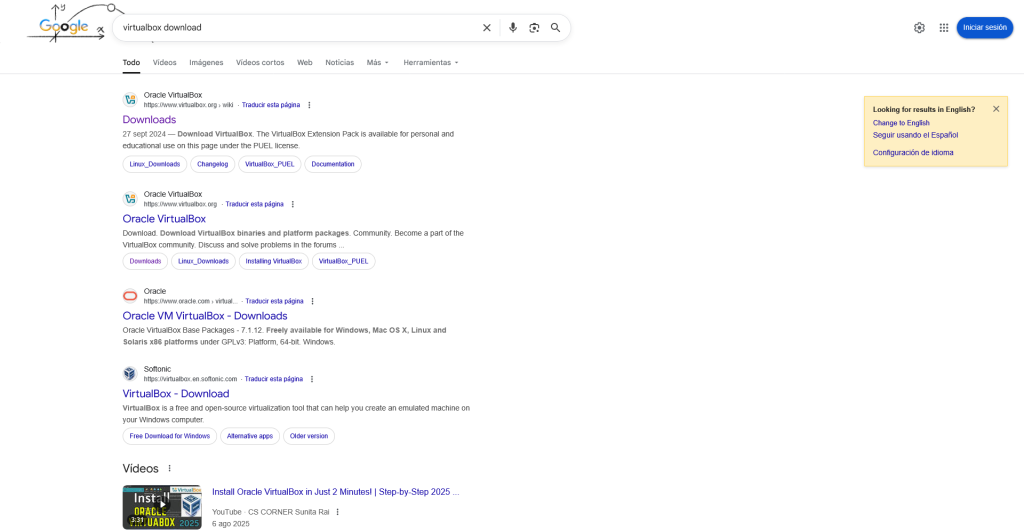Click the Iniciar sesión button
This screenshot has height=530, width=1024.
(984, 28)
